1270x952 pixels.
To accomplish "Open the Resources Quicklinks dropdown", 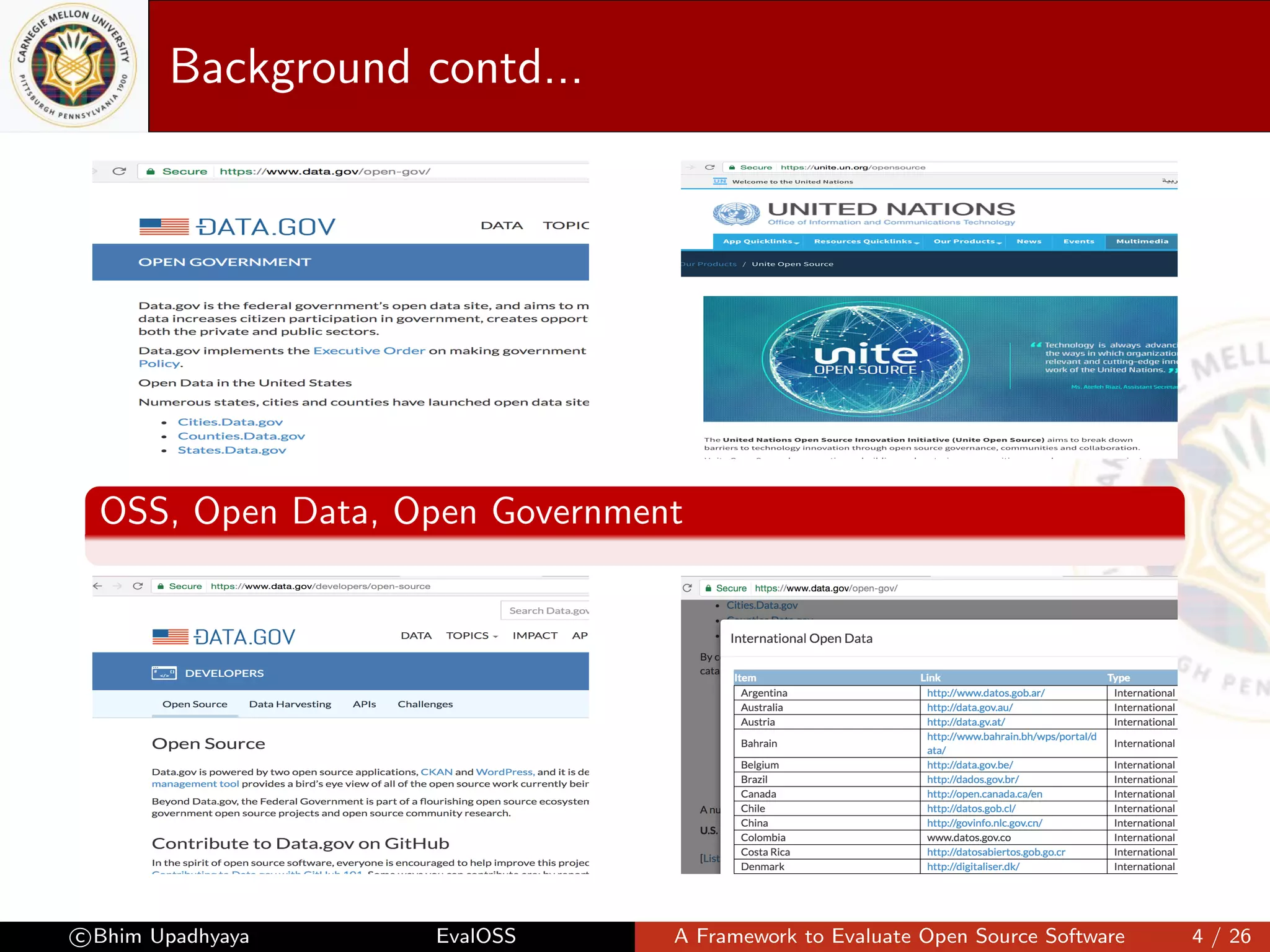I will (x=866, y=242).
